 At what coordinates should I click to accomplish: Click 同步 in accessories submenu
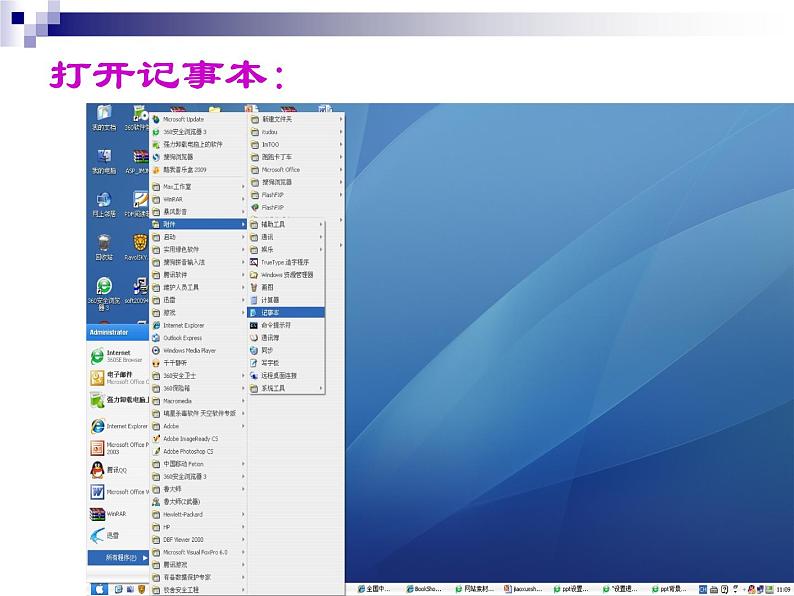[x=286, y=350]
